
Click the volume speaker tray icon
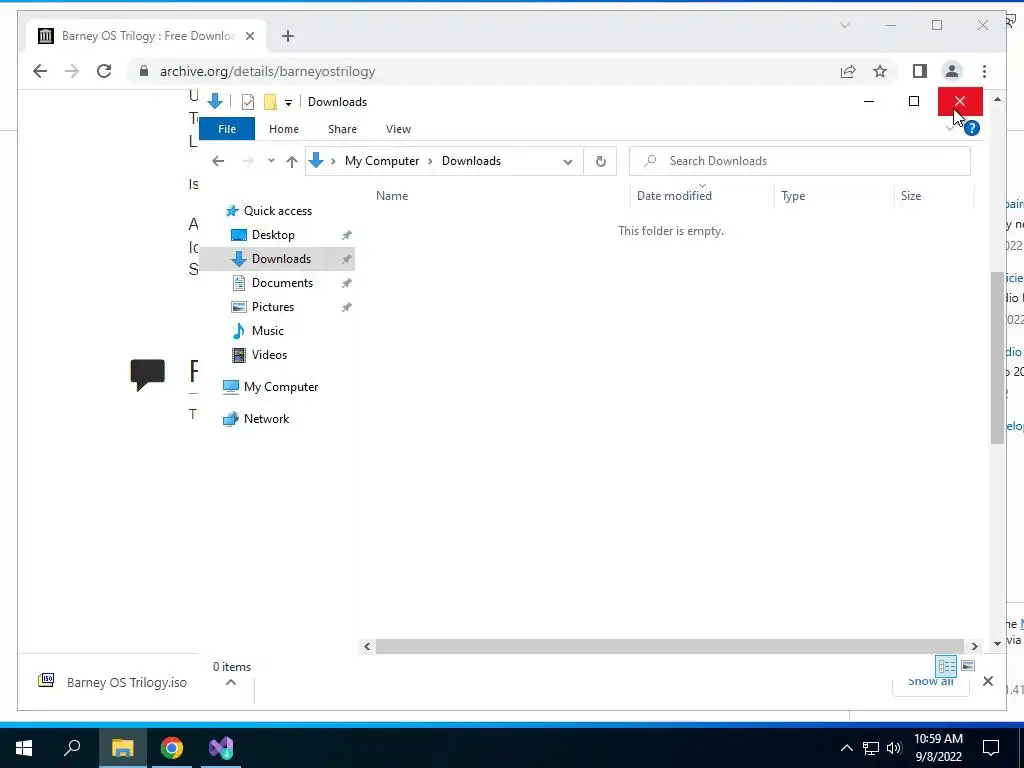click(894, 748)
